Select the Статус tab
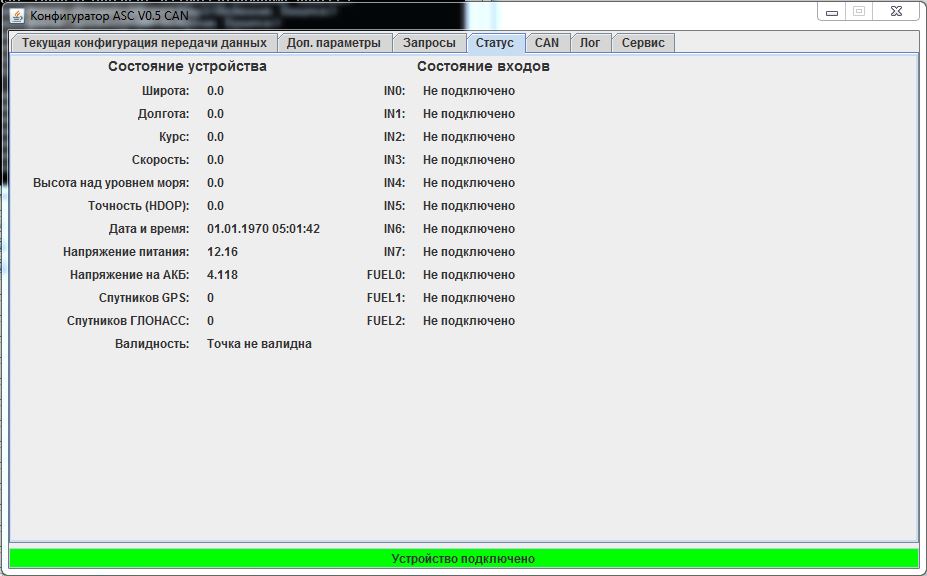 [494, 43]
